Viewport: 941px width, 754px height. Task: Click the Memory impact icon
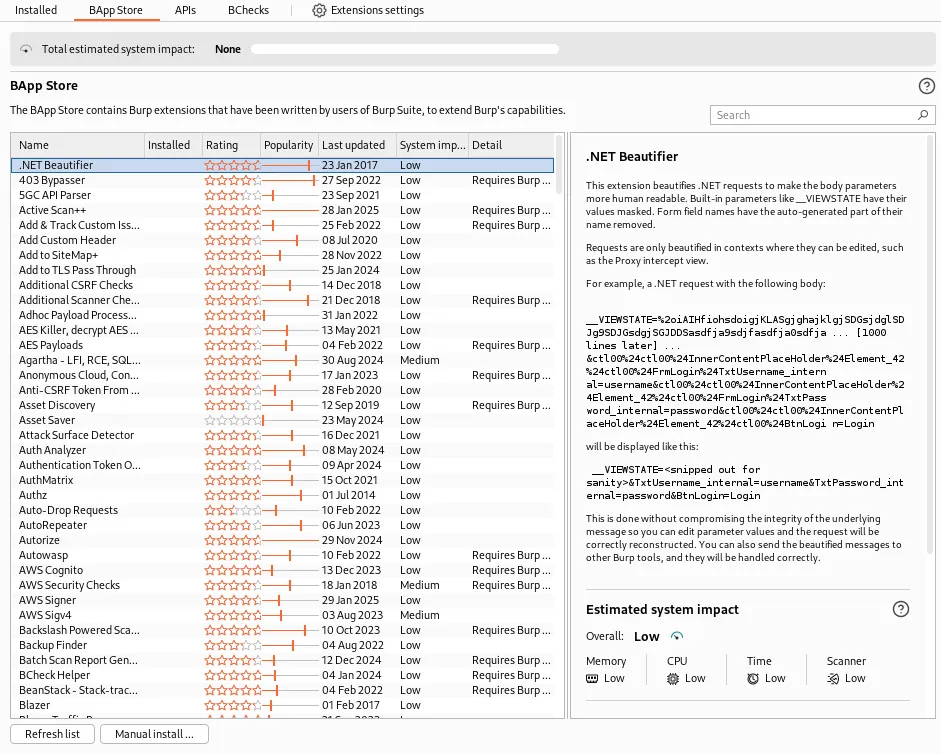click(592, 678)
